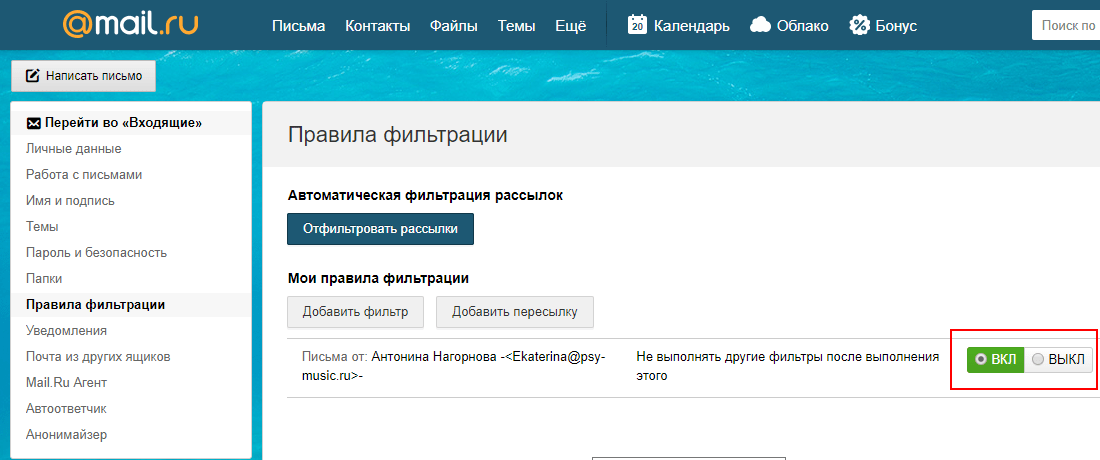The width and height of the screenshot is (1100, 460).
Task: Click the Правила фильтрации page heading
Action: click(x=397, y=135)
